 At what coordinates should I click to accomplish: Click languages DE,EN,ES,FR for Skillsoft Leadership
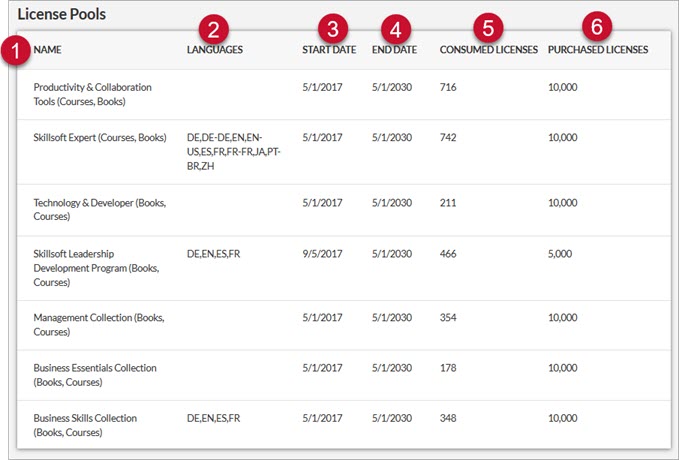click(213, 254)
